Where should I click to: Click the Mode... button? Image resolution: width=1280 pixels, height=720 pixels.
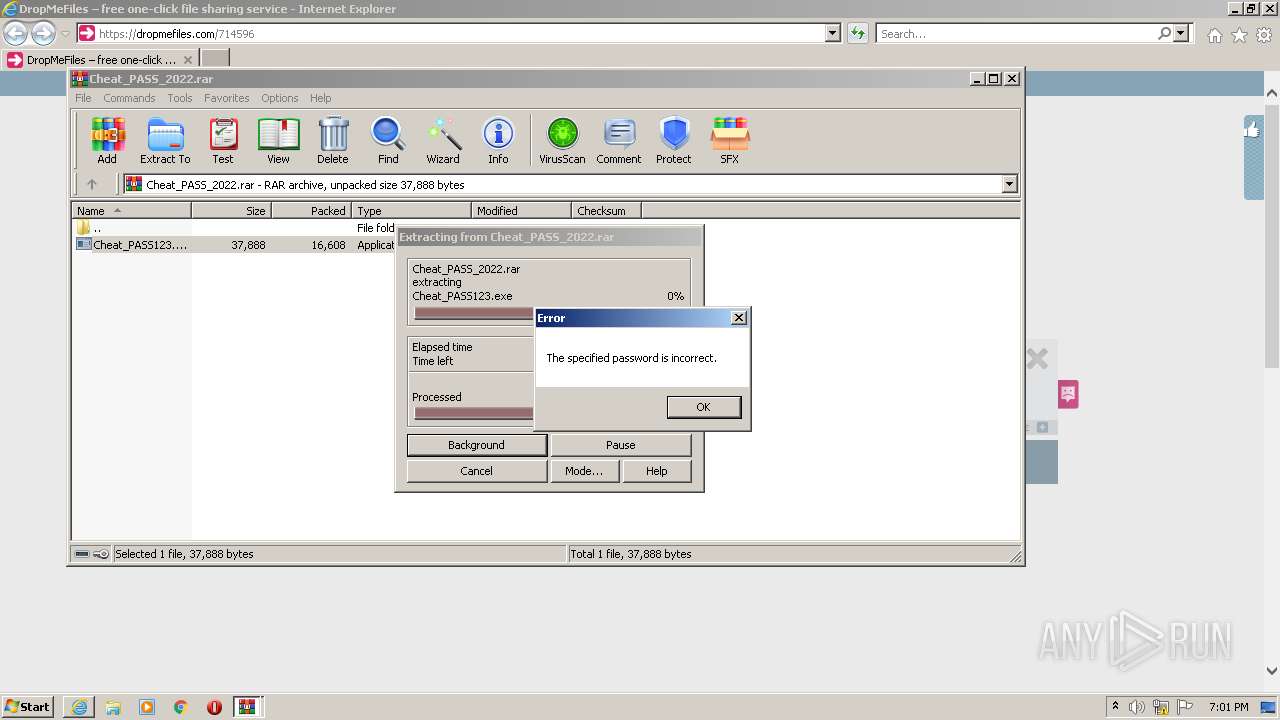(584, 471)
